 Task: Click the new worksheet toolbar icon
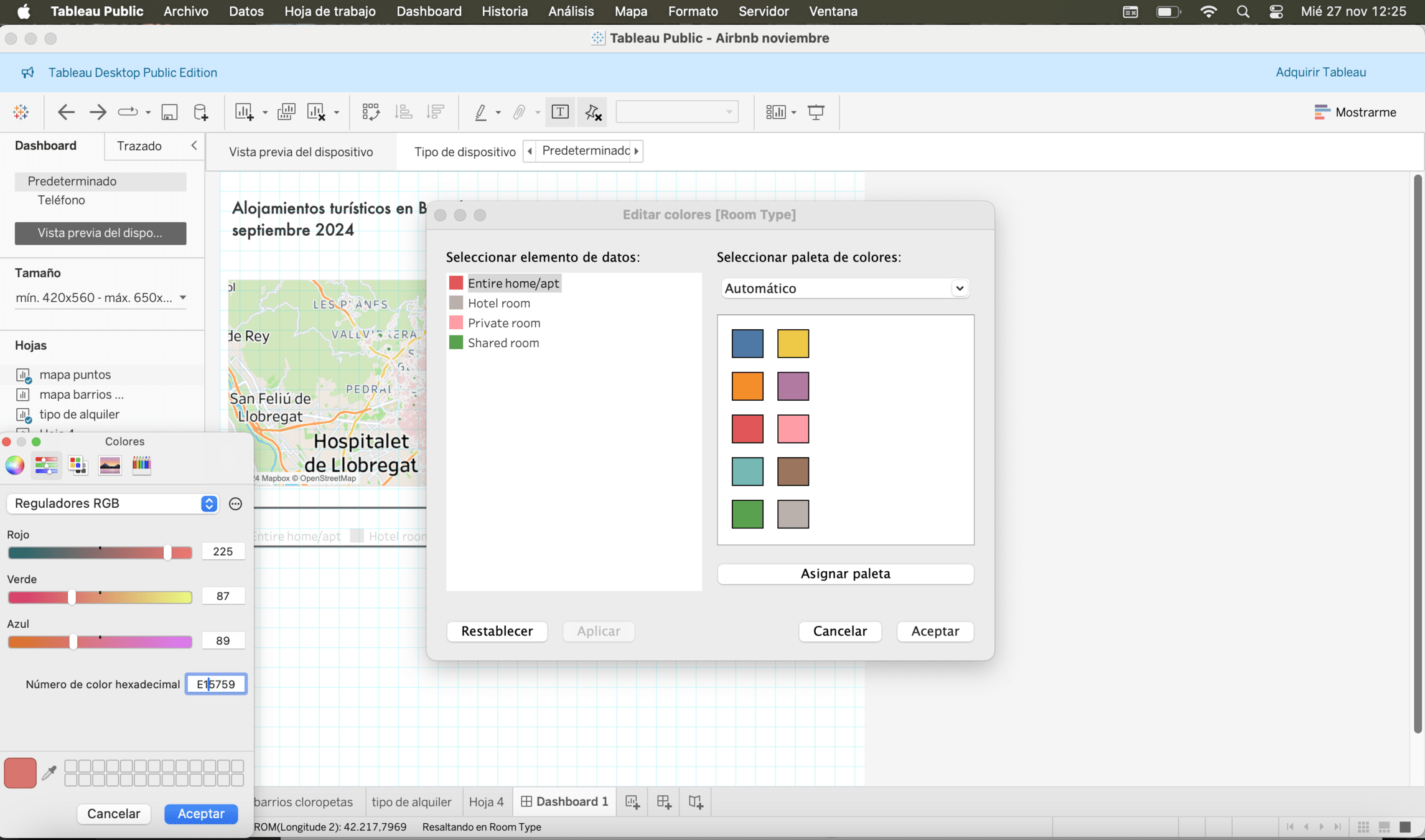point(244,112)
